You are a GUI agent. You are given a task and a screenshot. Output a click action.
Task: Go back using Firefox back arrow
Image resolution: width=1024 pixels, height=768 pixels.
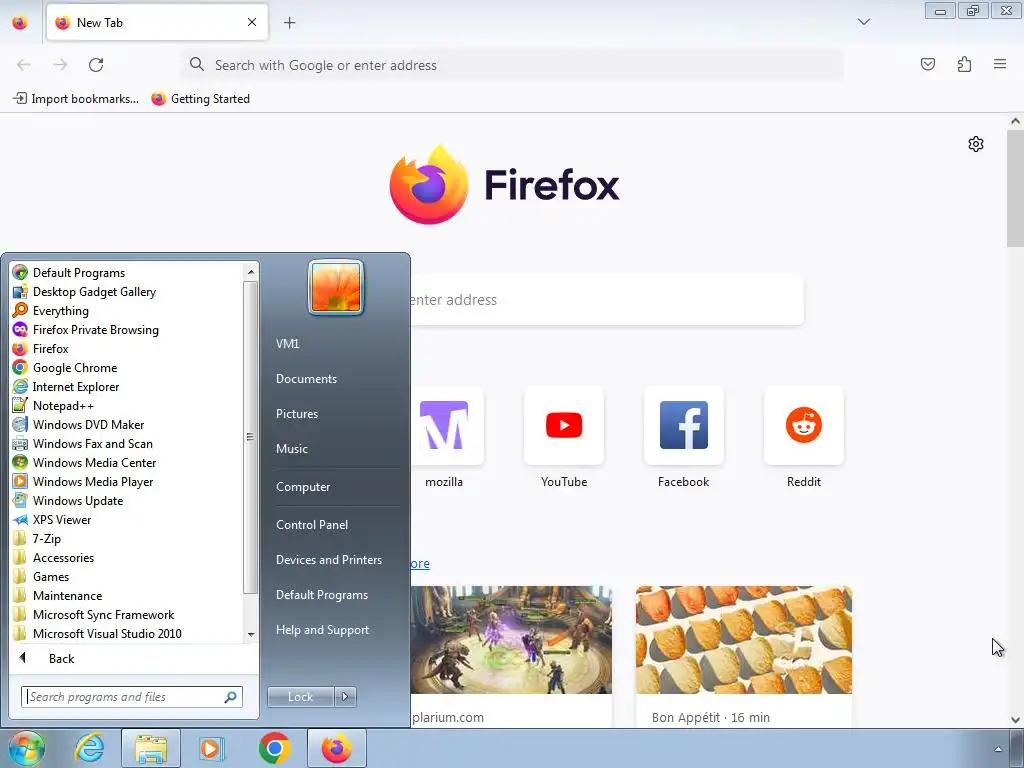pos(24,65)
